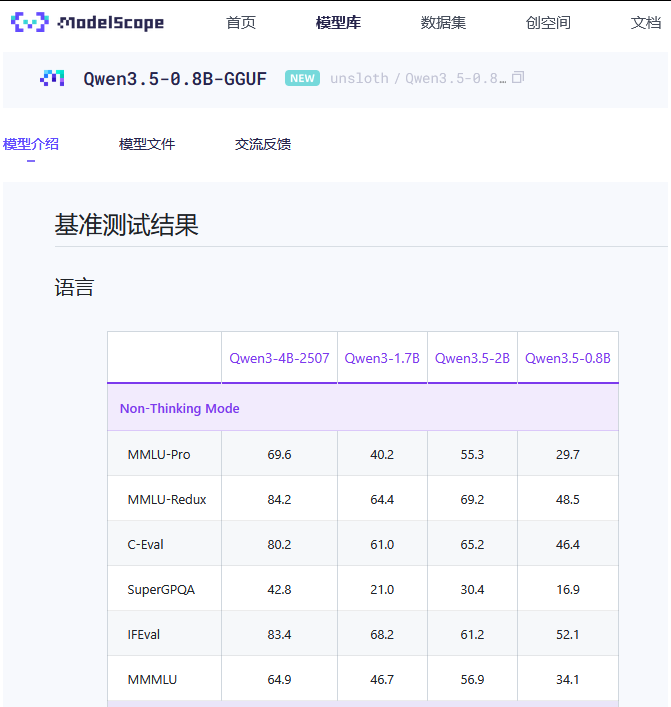Screen dimensions: 671x707
Task: Click the 46.4 C-Eval value
Action: pyautogui.click(x=568, y=545)
